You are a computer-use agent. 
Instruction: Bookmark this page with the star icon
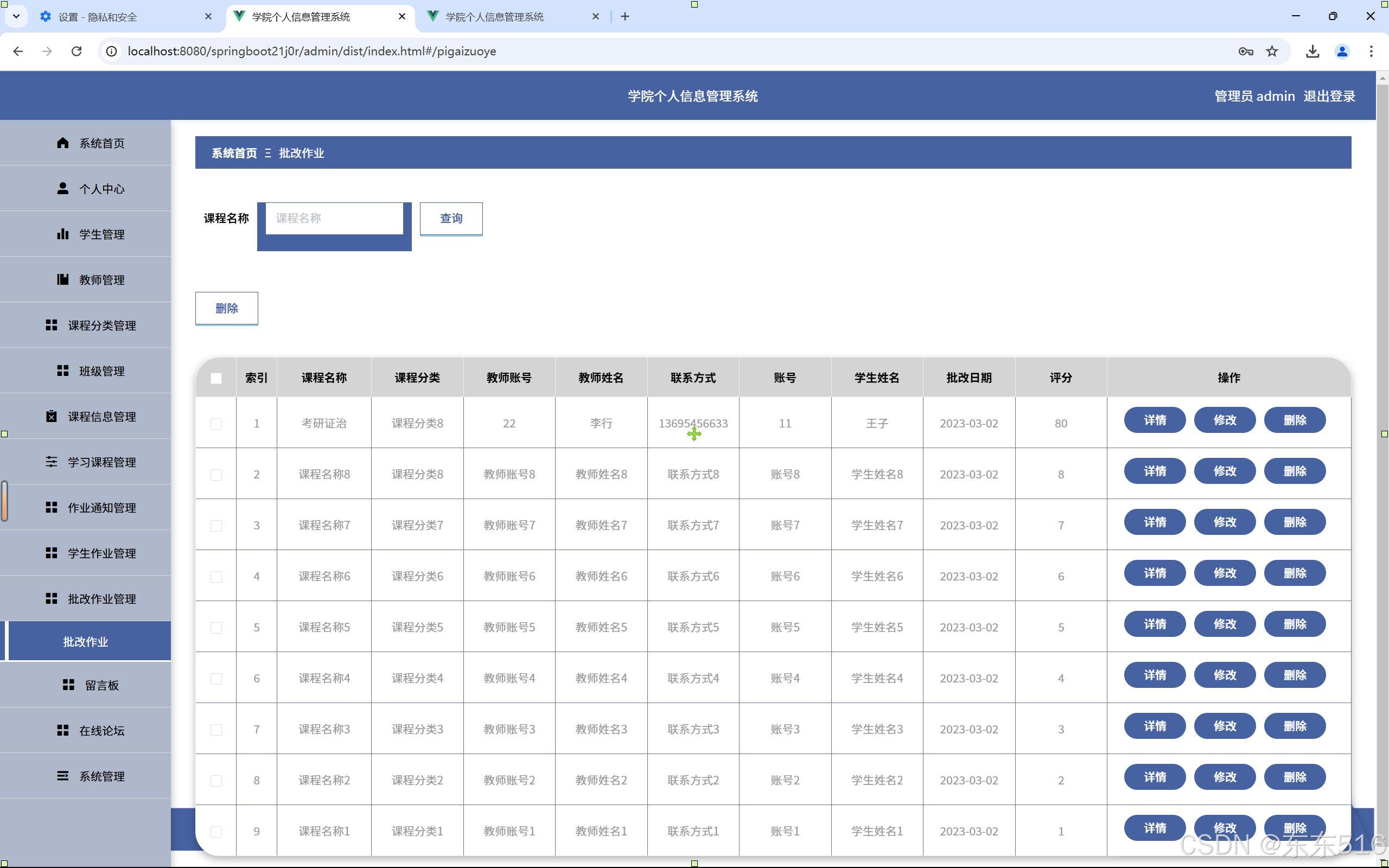tap(1272, 51)
